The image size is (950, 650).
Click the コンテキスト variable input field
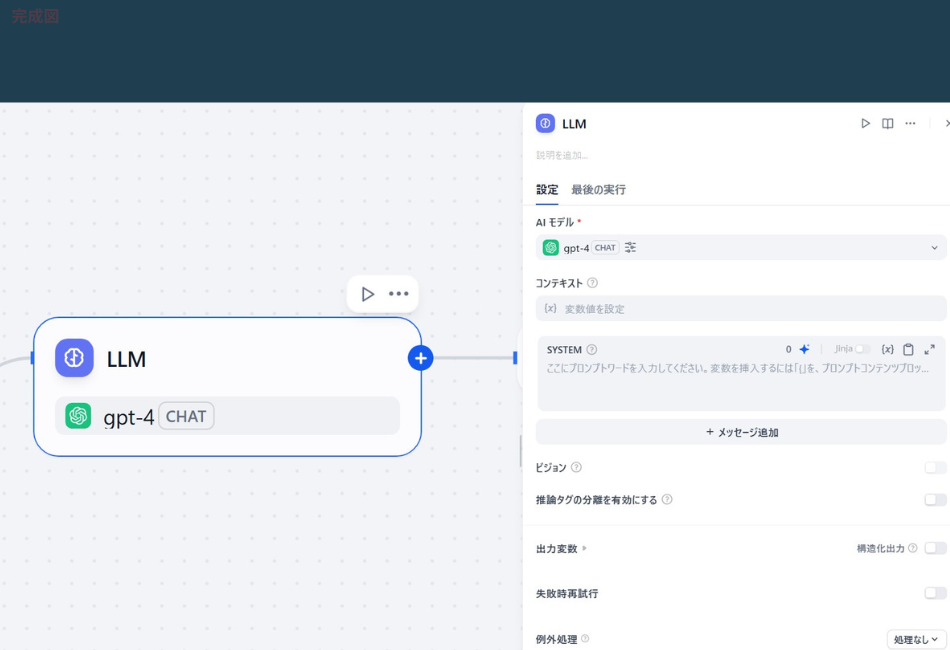[x=740, y=308]
